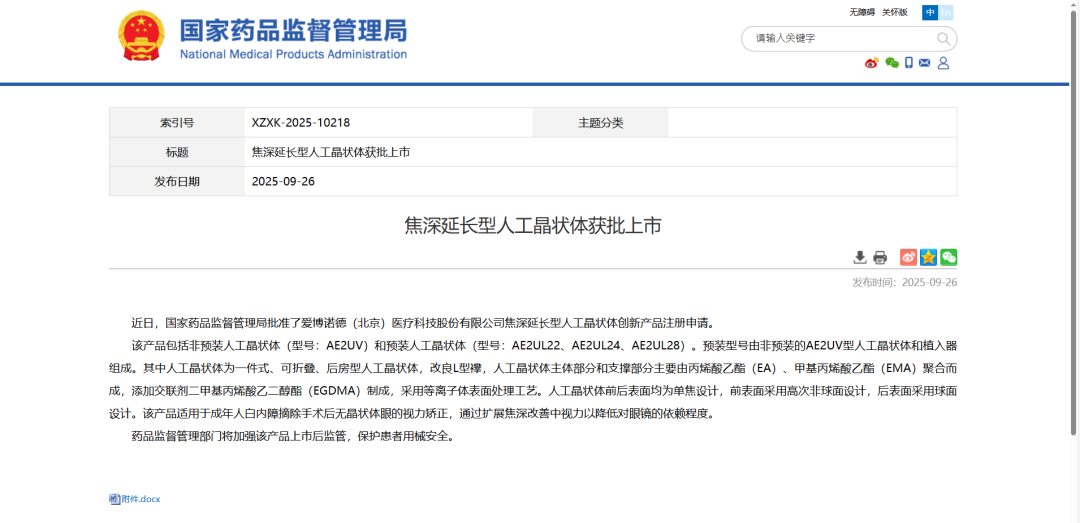
Task: Download the article using the download icon
Action: point(860,258)
